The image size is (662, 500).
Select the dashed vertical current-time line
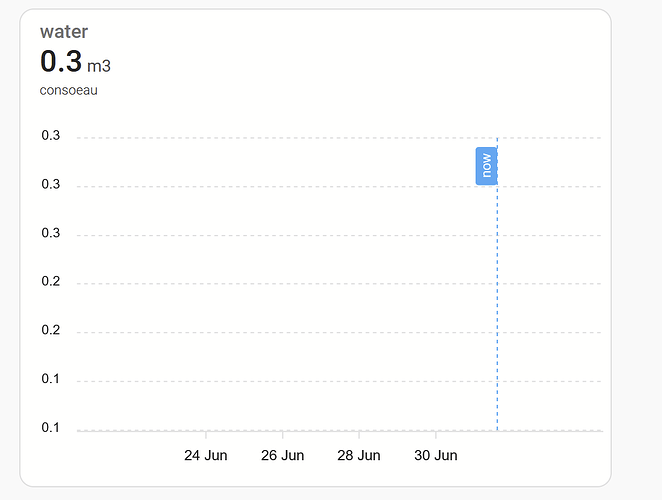tap(497, 300)
